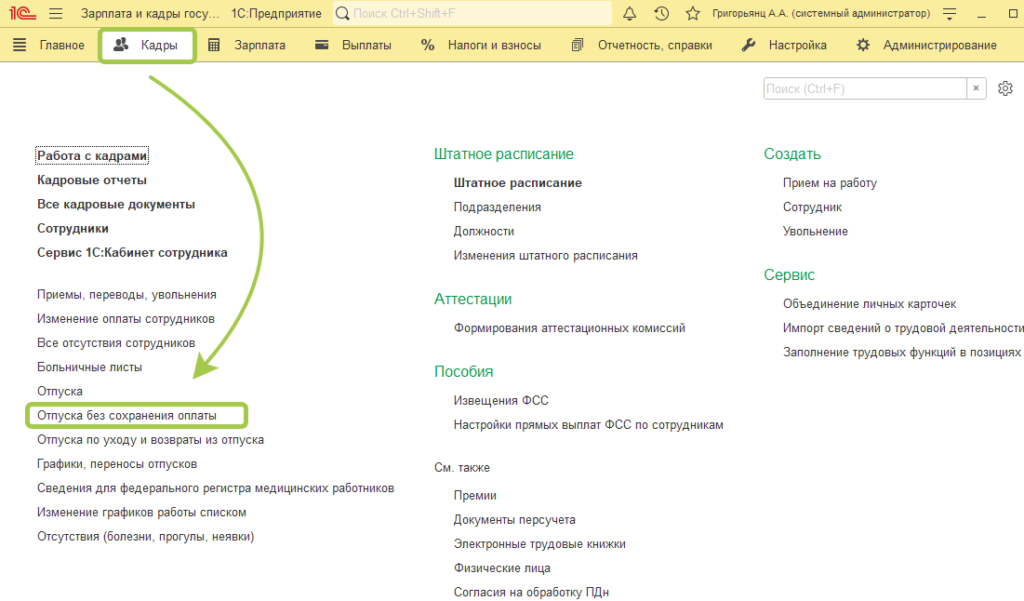
Task: Open the history clock icon
Action: (x=661, y=14)
